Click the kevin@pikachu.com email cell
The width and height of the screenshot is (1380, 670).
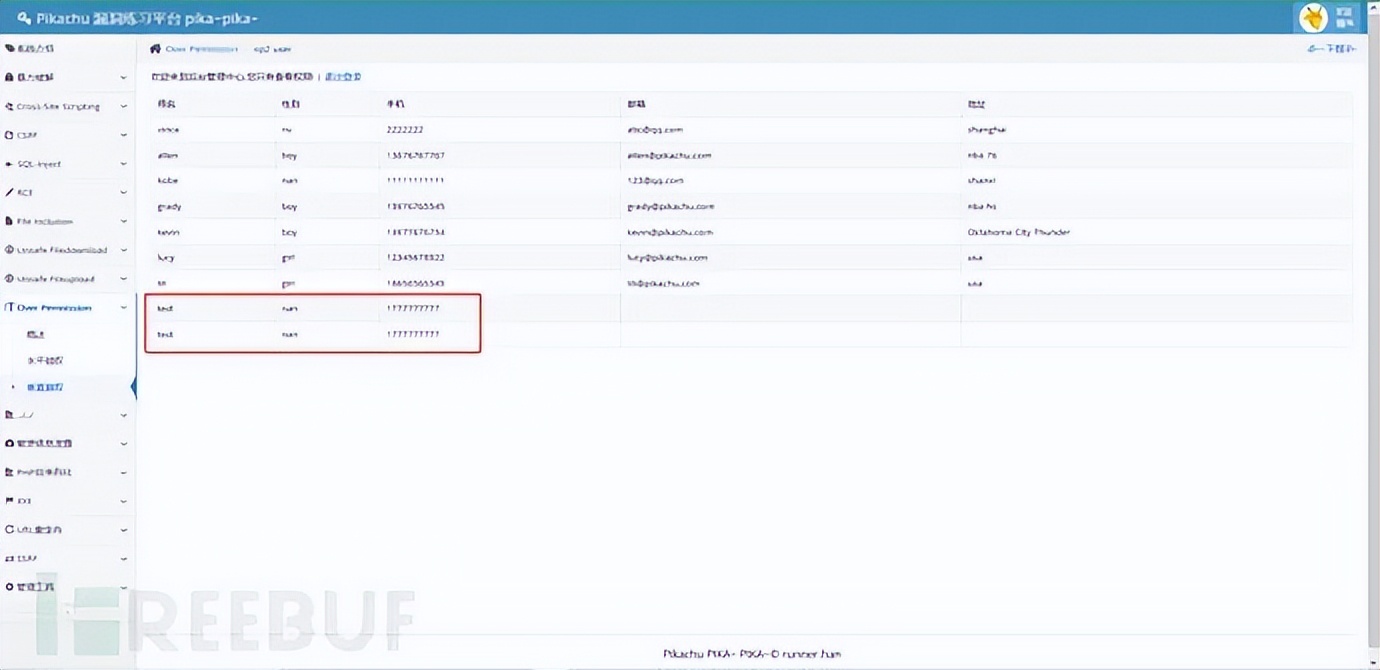(x=670, y=232)
